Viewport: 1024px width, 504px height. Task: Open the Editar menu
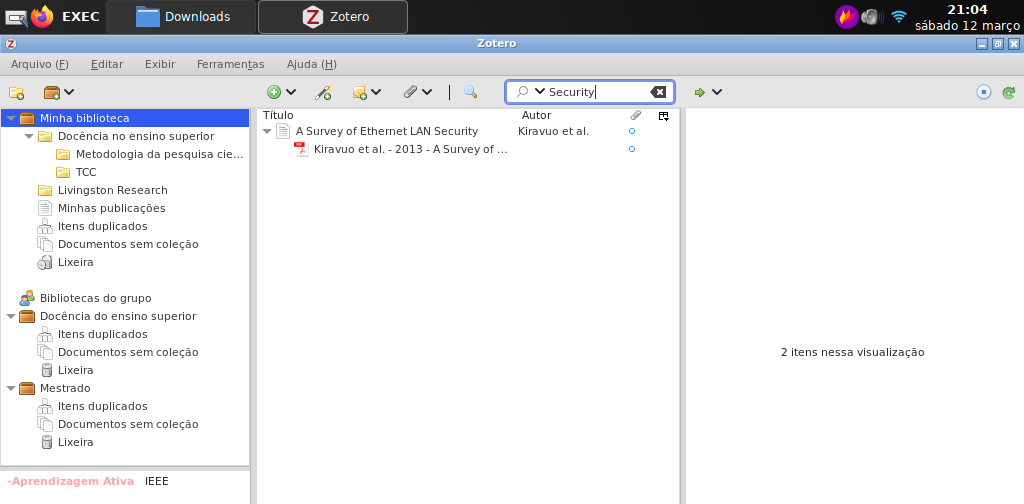107,64
